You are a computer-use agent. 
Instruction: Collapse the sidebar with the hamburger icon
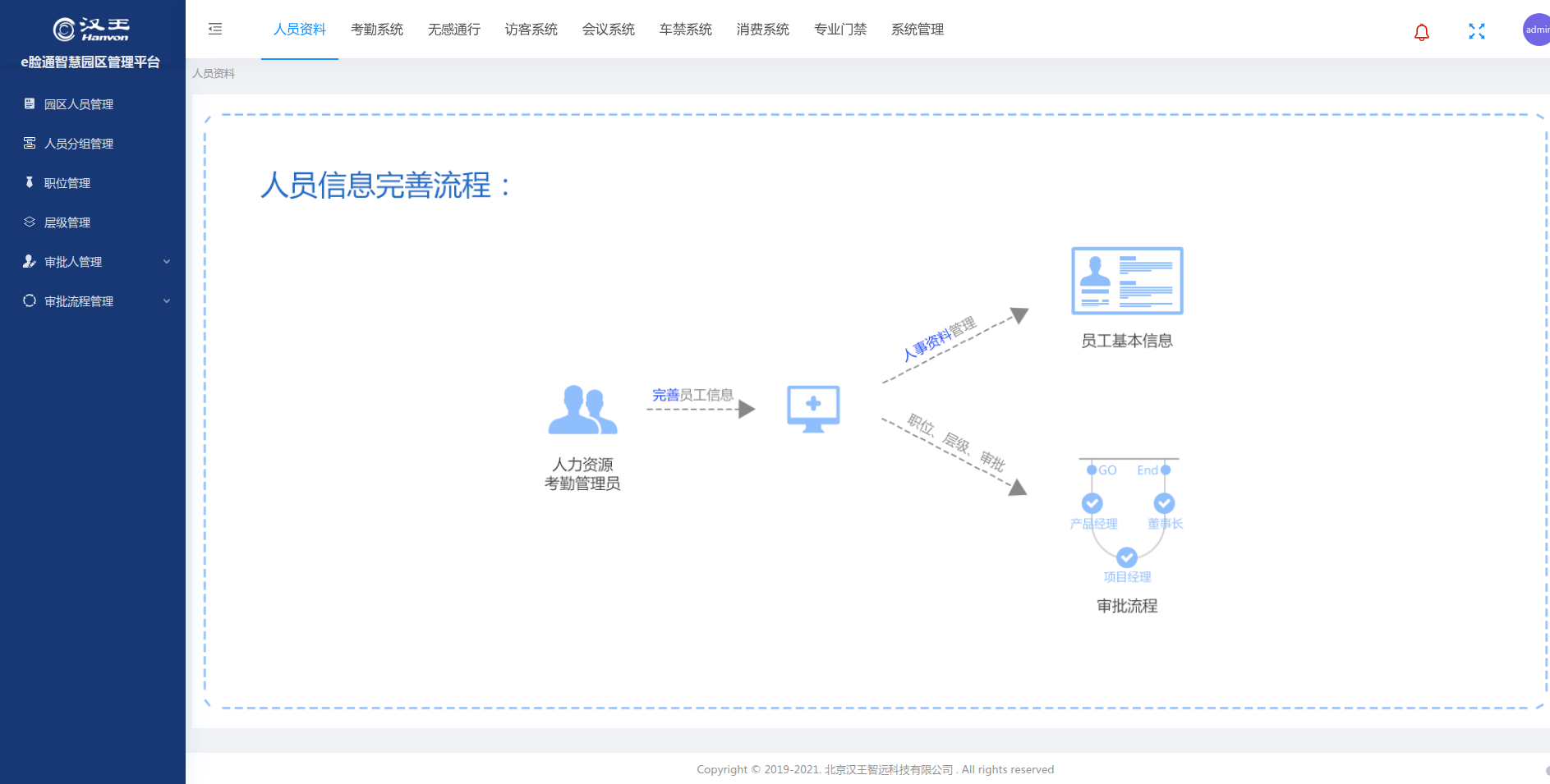pyautogui.click(x=215, y=30)
